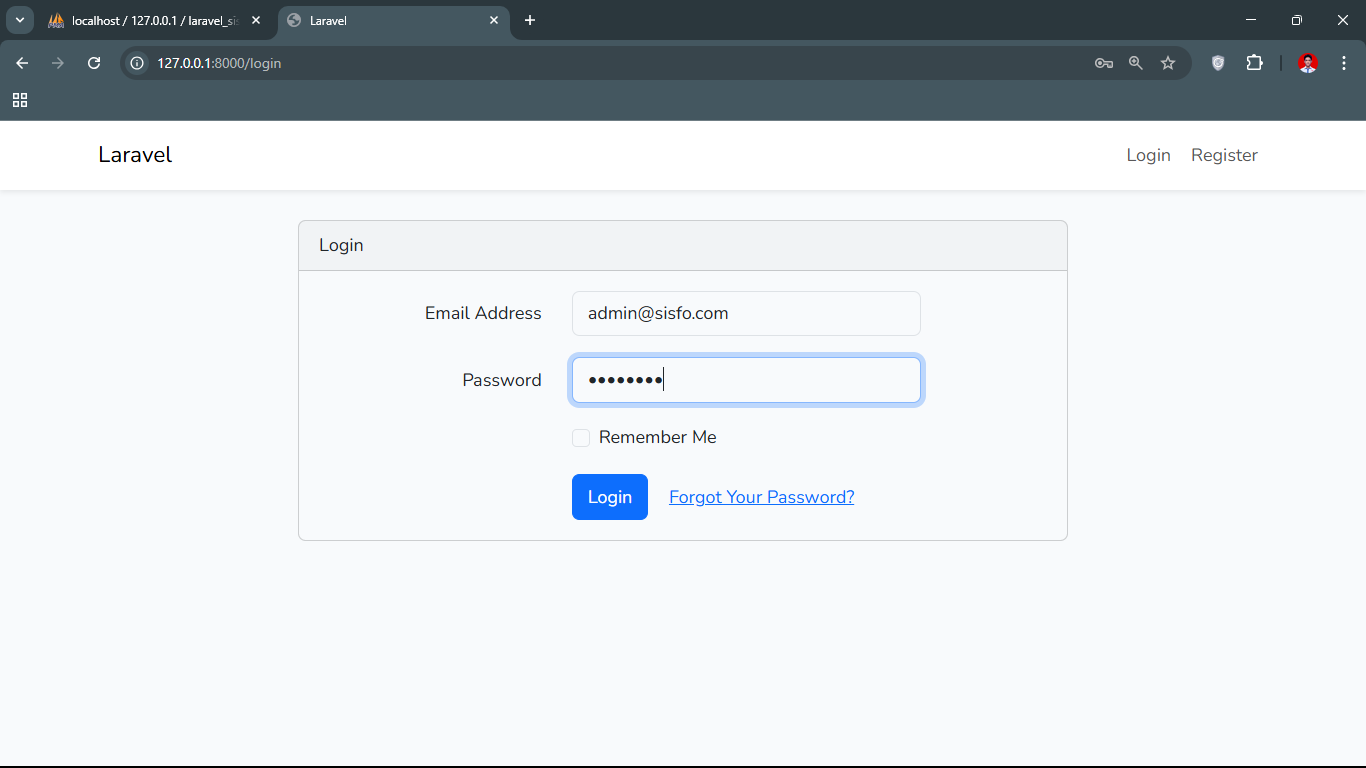Image resolution: width=1366 pixels, height=768 pixels.
Task: Click into the Email Address field
Action: [746, 313]
